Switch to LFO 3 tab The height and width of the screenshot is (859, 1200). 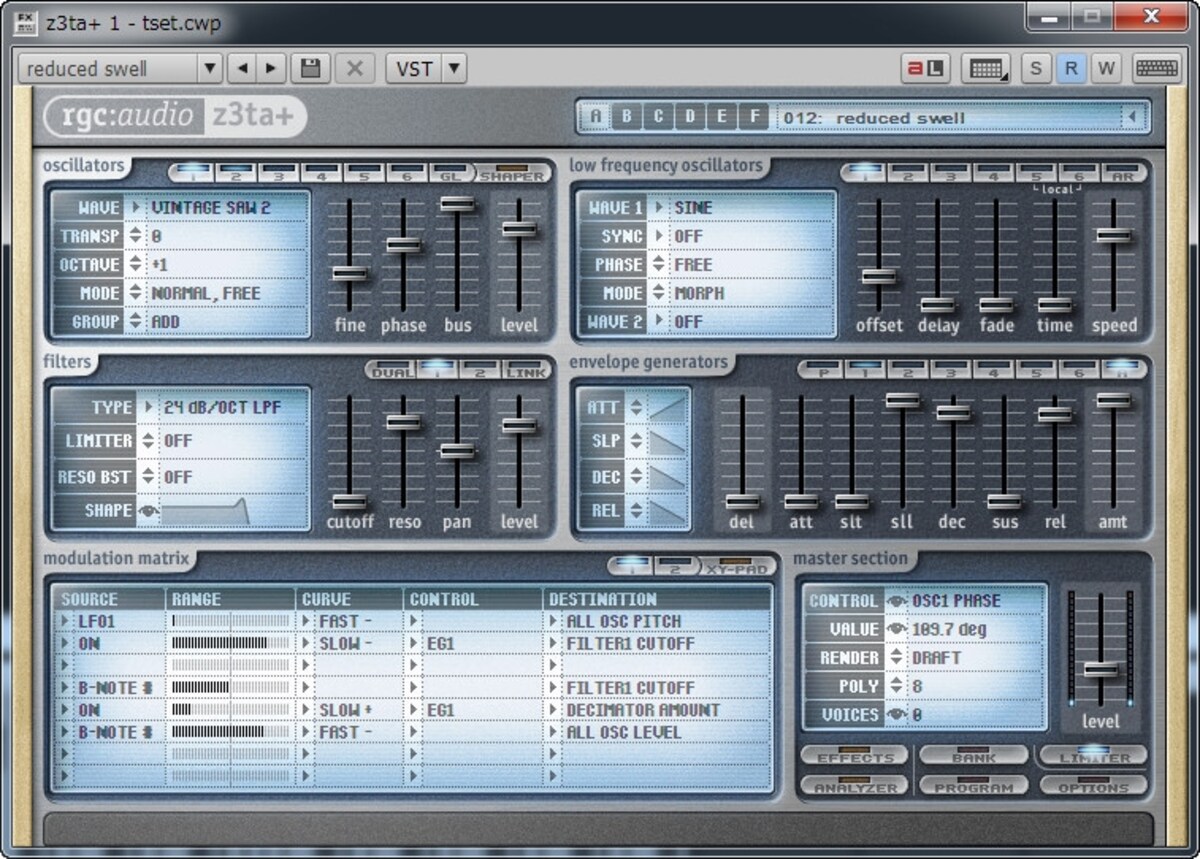click(951, 173)
